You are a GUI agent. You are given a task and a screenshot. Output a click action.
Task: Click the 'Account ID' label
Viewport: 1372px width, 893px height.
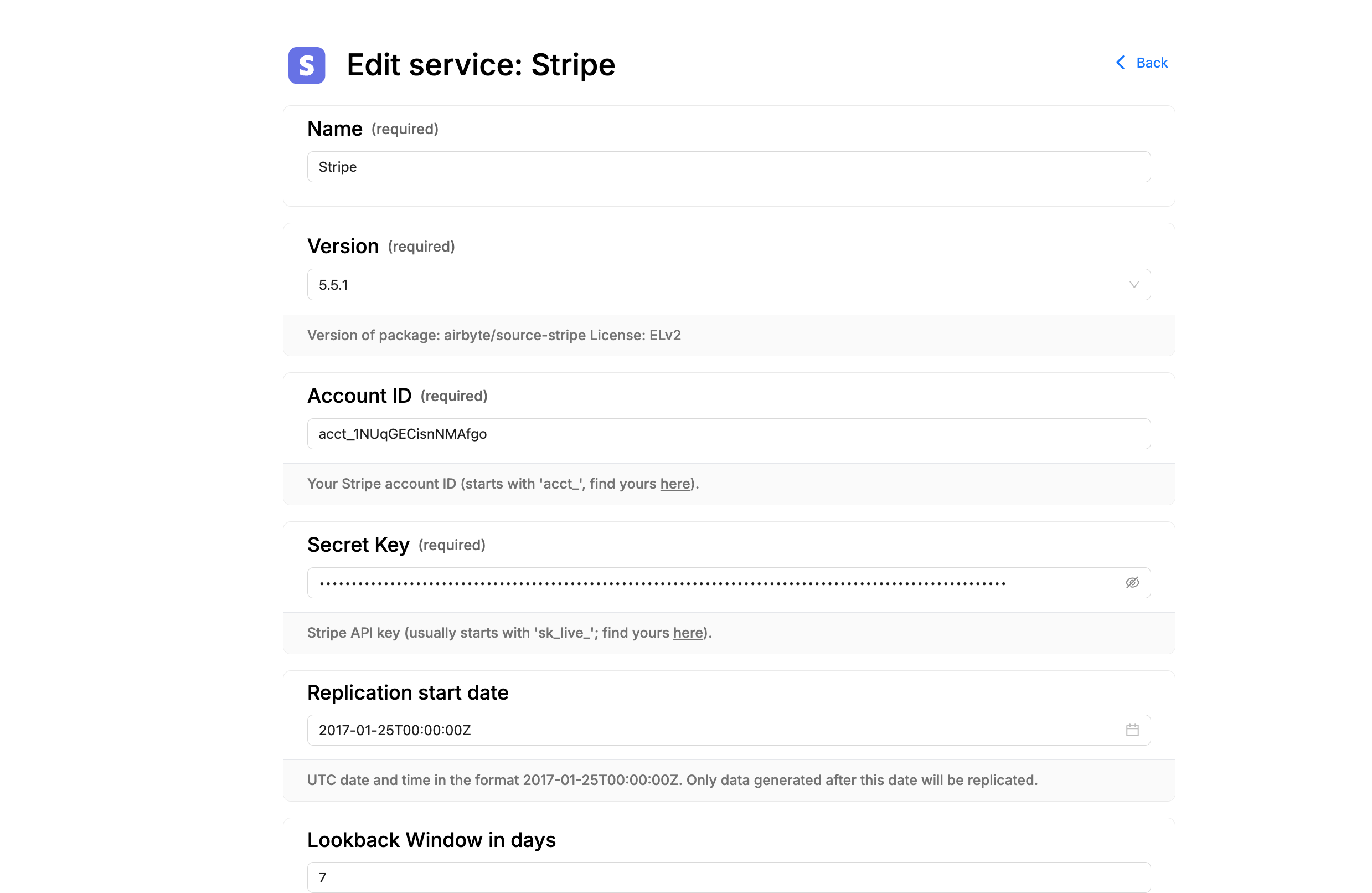pos(359,396)
